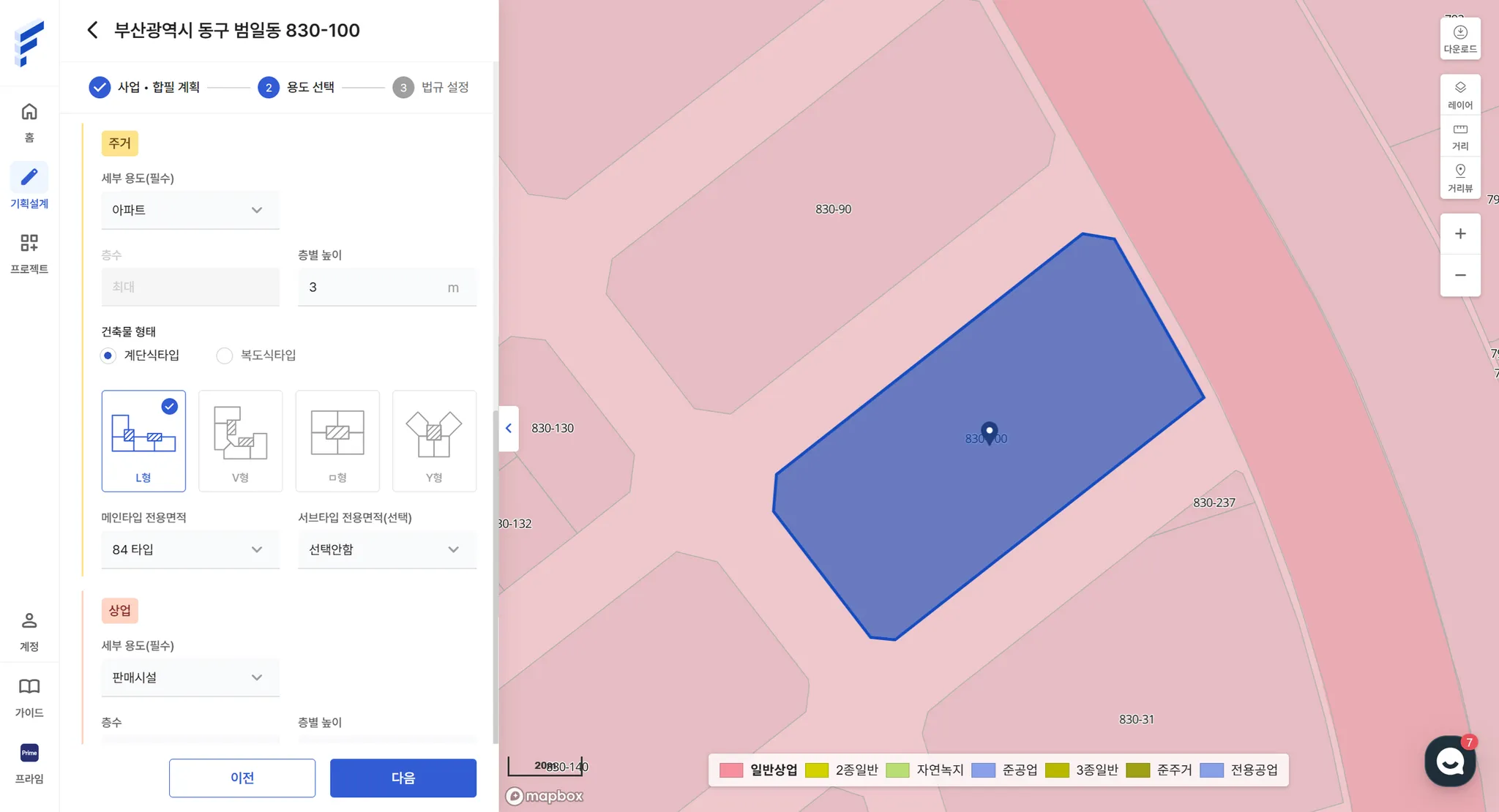This screenshot has height=812, width=1499.
Task: Go to step 3 법규 설정
Action: point(431,87)
